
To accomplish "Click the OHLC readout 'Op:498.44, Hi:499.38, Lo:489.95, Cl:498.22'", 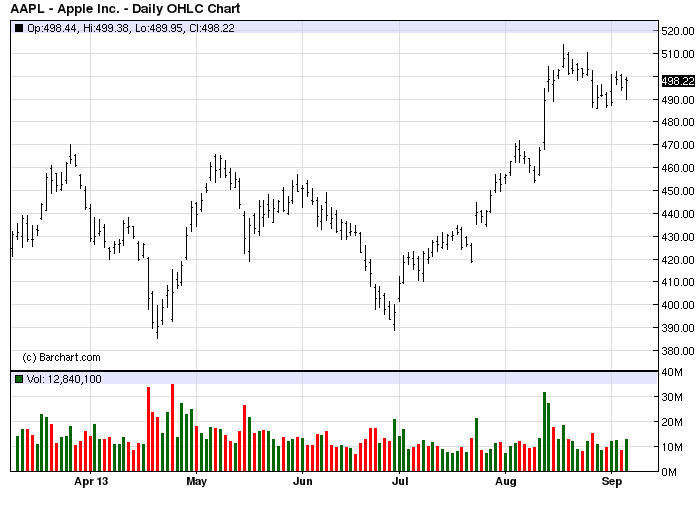I will tap(131, 28).
